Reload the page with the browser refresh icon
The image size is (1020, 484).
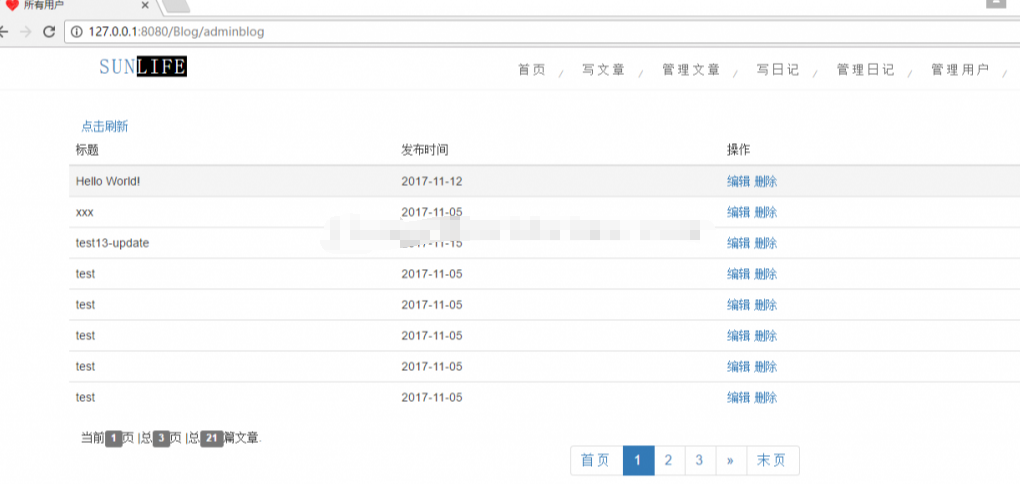pyautogui.click(x=48, y=31)
